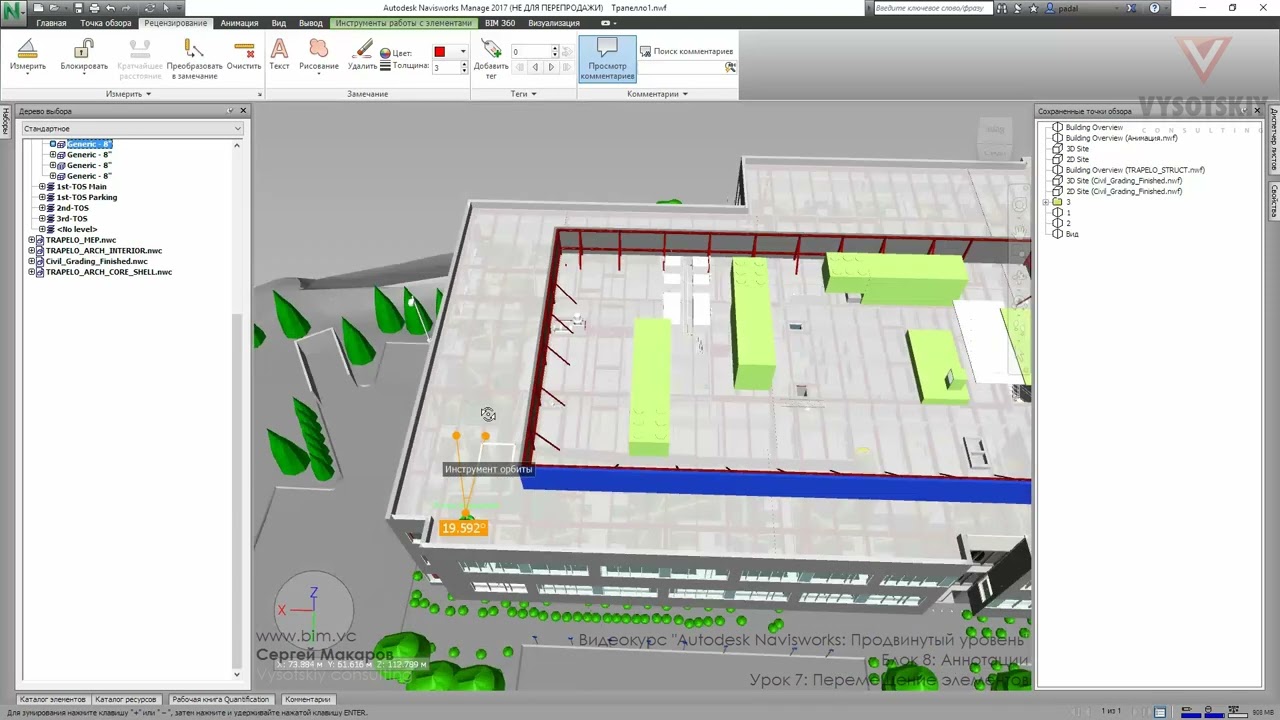This screenshot has width=1280, height=720.
Task: Open the red Color (Цвет) swatch
Action: (445, 52)
